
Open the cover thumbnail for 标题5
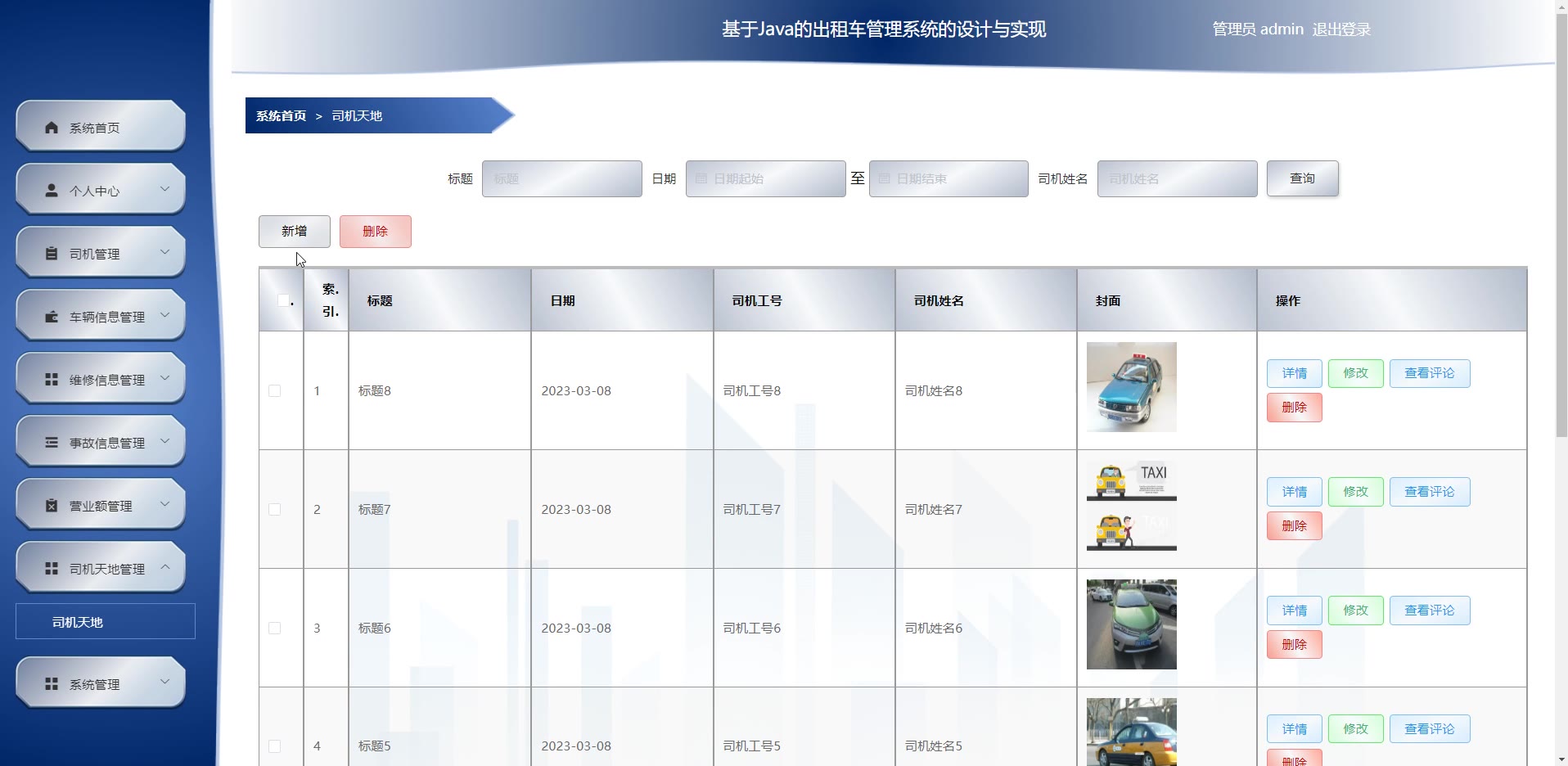click(1132, 732)
